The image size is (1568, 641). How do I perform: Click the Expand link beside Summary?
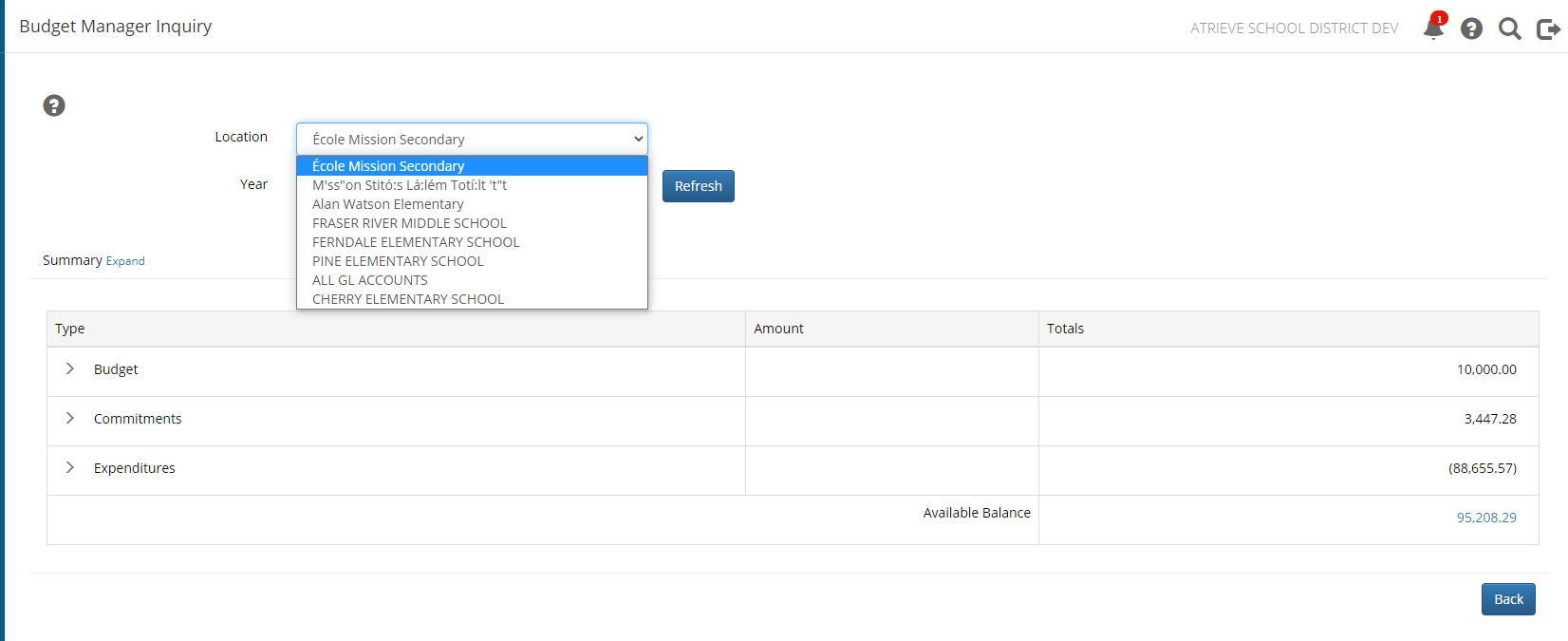point(125,261)
